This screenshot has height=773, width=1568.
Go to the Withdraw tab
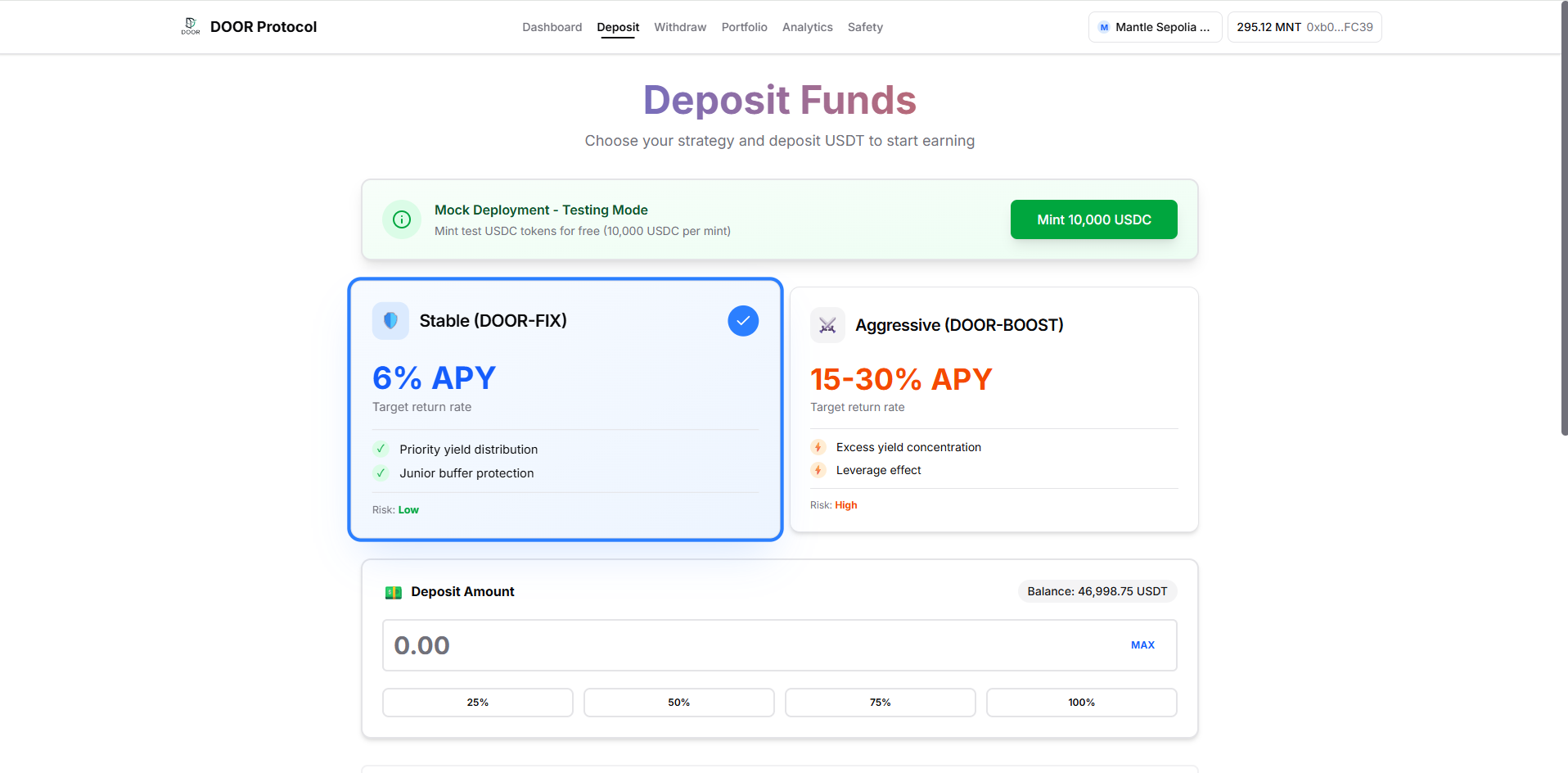coord(680,27)
